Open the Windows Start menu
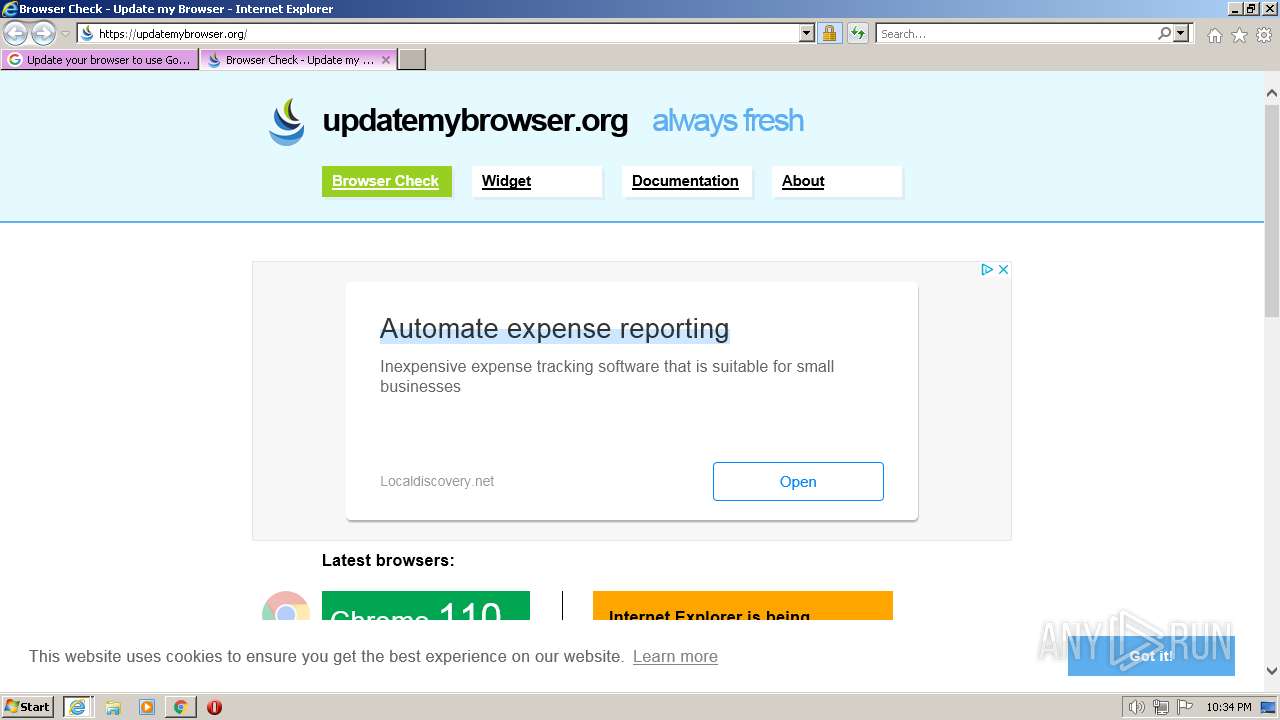 [28, 707]
